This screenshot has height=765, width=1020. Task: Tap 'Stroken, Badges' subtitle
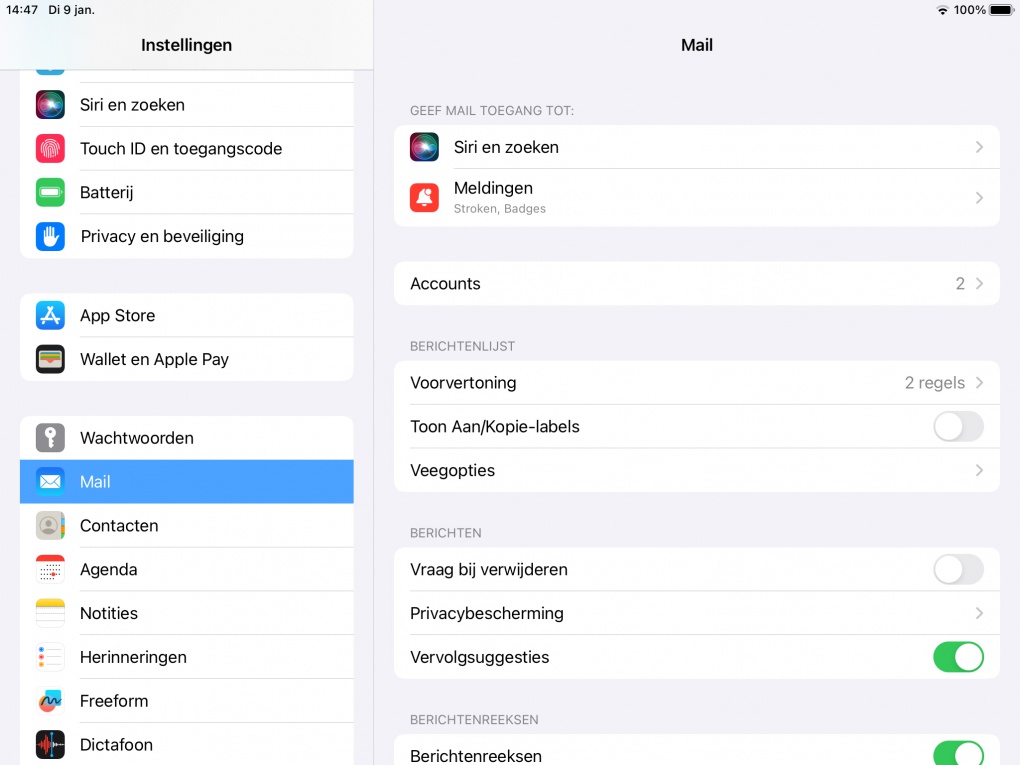(500, 209)
